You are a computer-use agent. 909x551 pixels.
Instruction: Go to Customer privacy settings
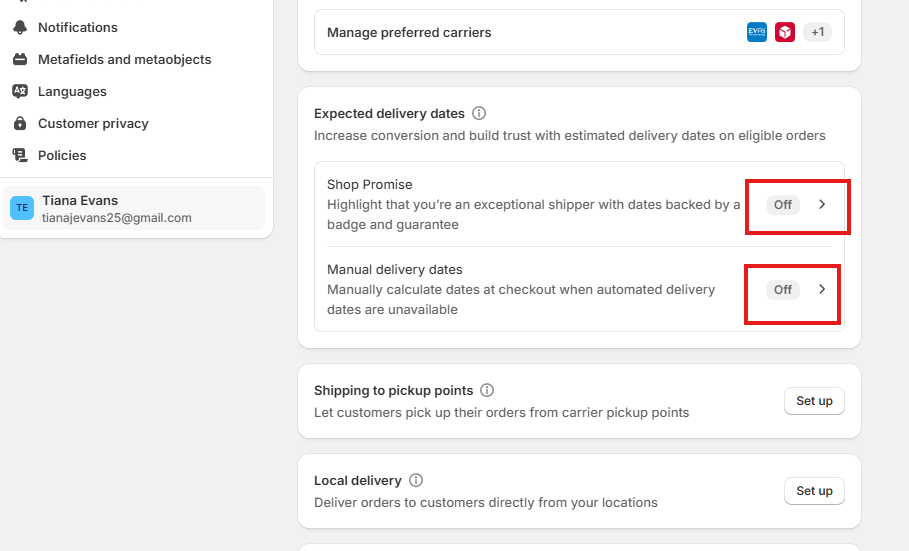tap(93, 124)
